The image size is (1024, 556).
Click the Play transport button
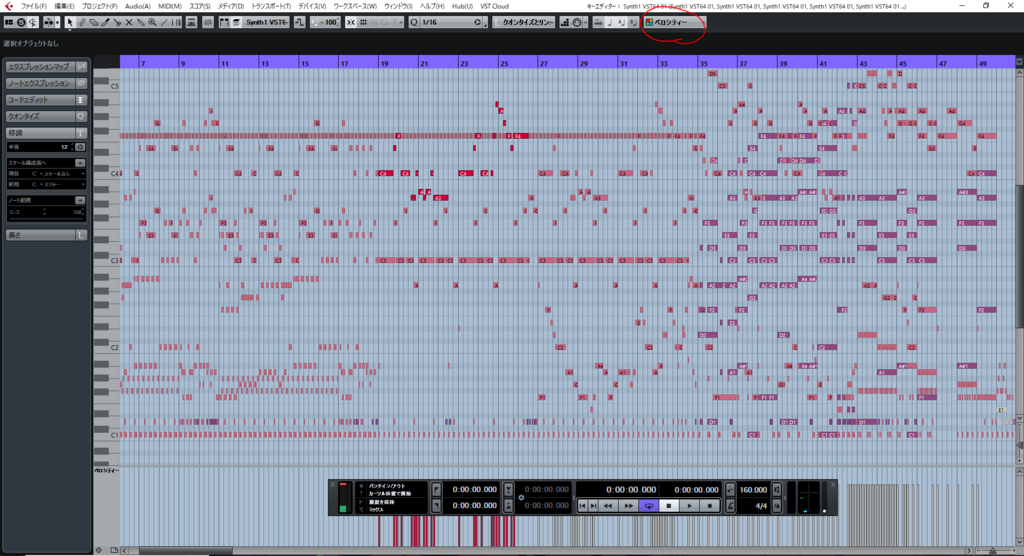tap(689, 506)
